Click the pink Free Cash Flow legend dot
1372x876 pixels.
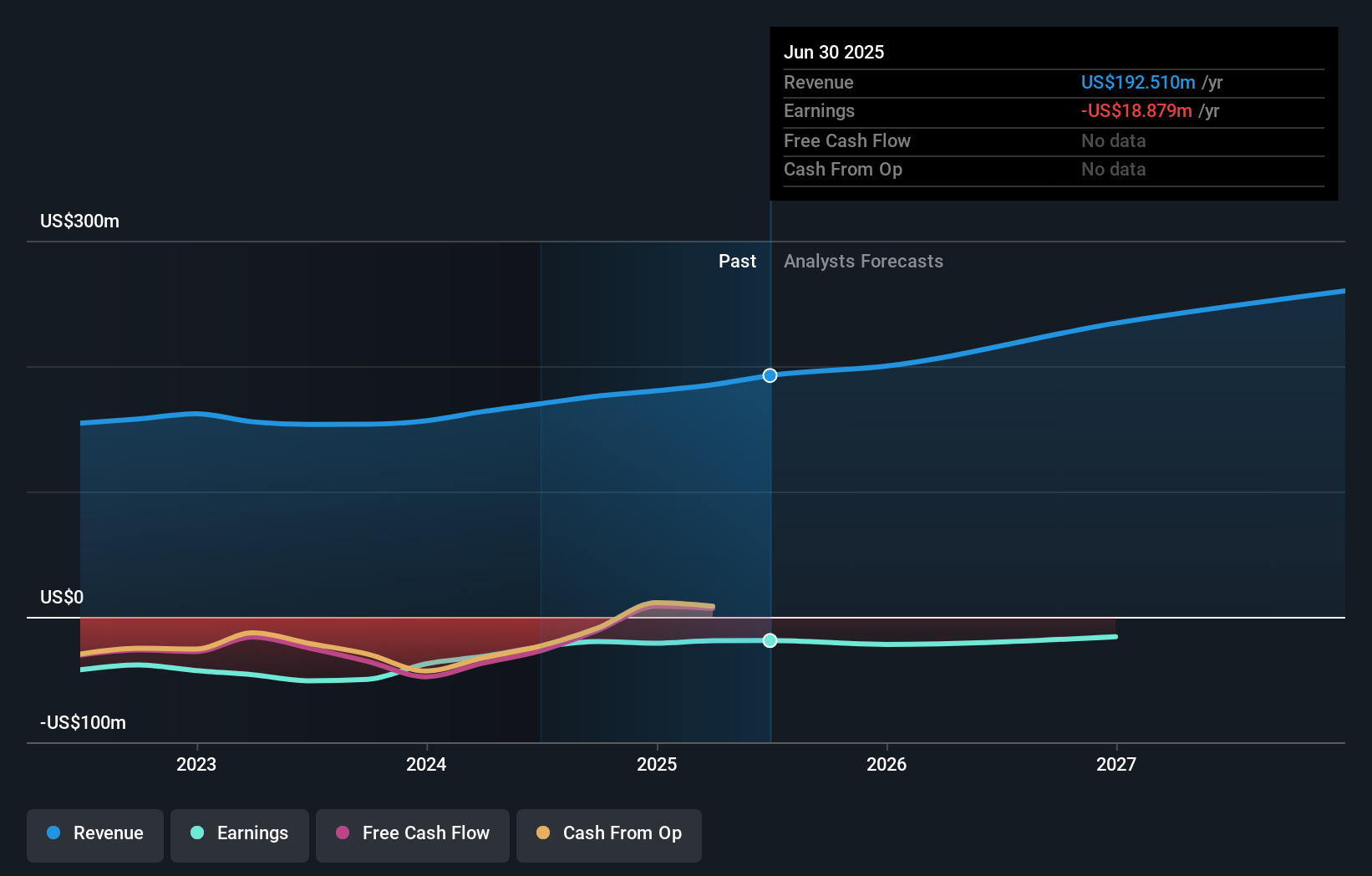coord(343,833)
